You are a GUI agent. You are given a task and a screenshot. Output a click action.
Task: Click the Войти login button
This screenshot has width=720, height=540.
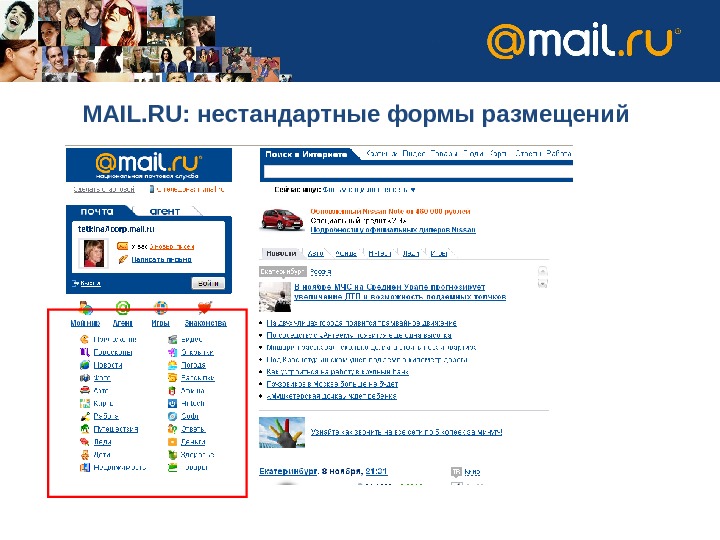click(208, 283)
